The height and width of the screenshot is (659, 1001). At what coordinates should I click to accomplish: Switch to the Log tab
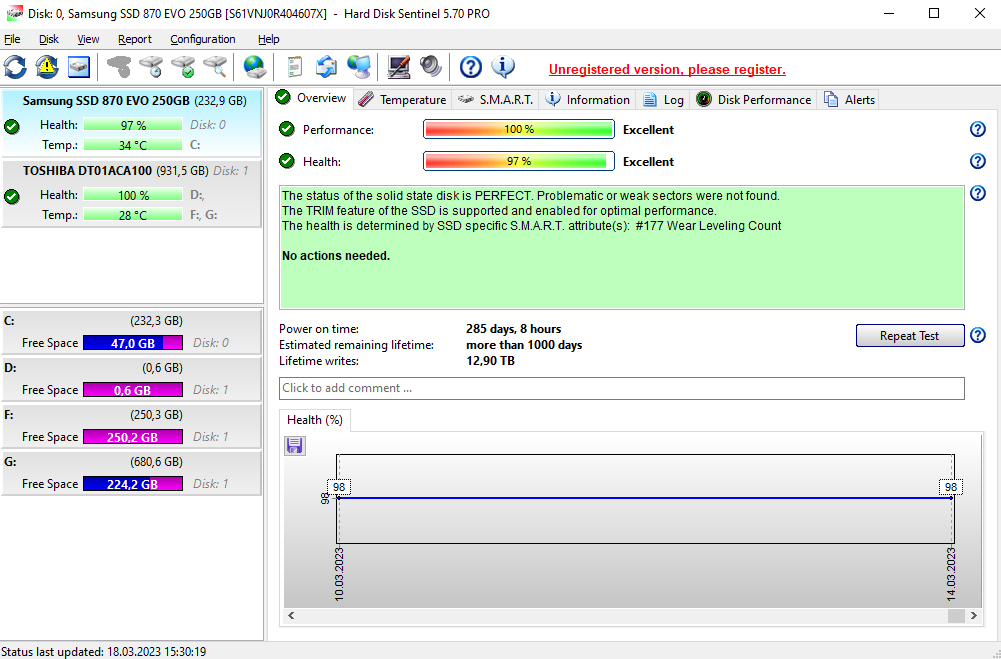point(663,100)
